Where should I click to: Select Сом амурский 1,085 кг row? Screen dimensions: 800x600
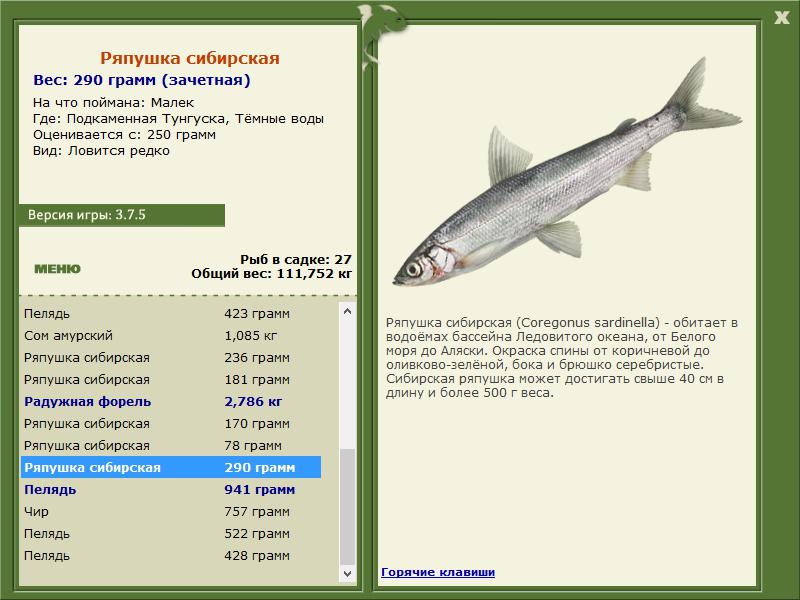pos(171,336)
